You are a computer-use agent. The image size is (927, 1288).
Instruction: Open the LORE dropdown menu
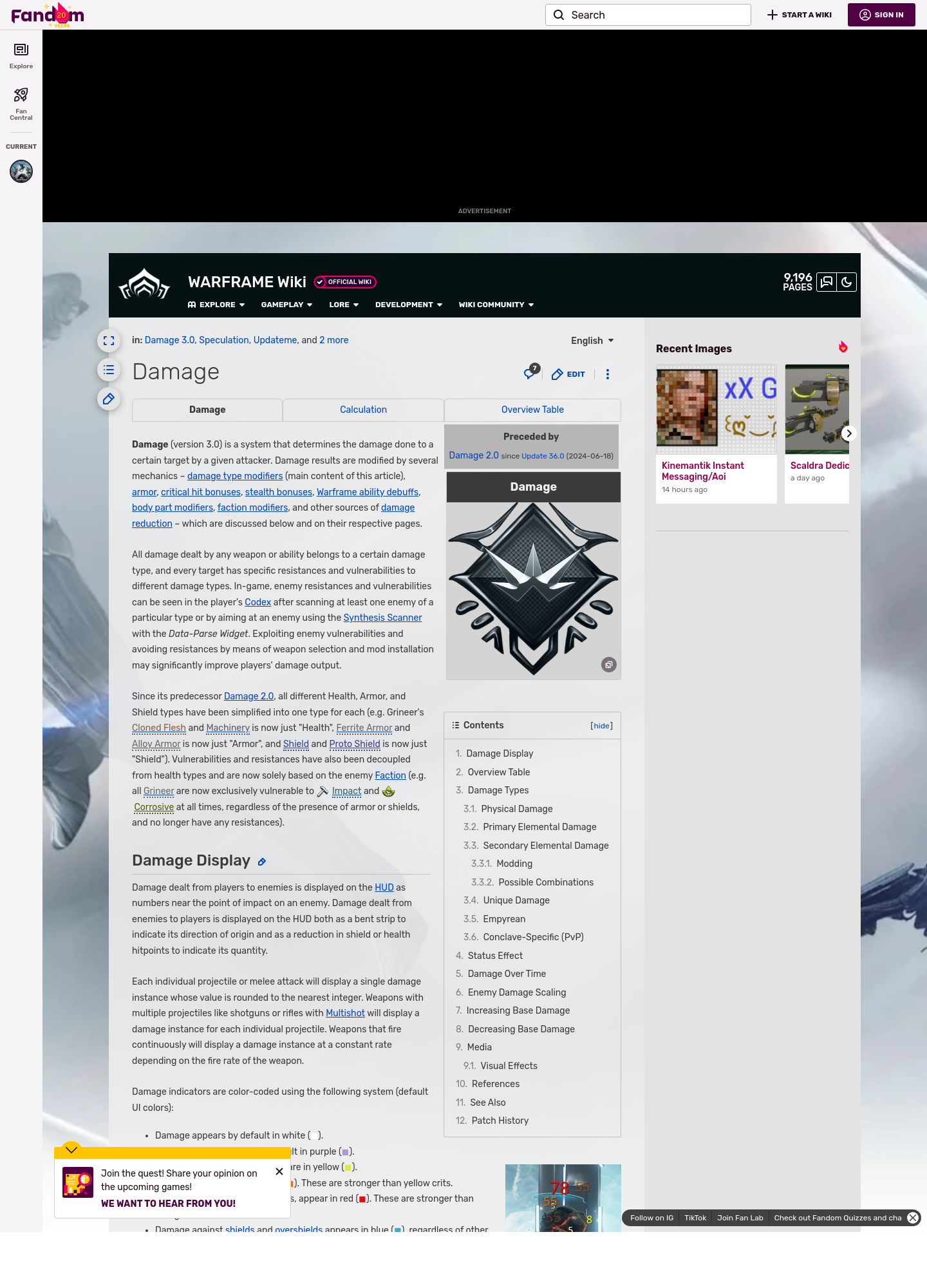tap(344, 305)
